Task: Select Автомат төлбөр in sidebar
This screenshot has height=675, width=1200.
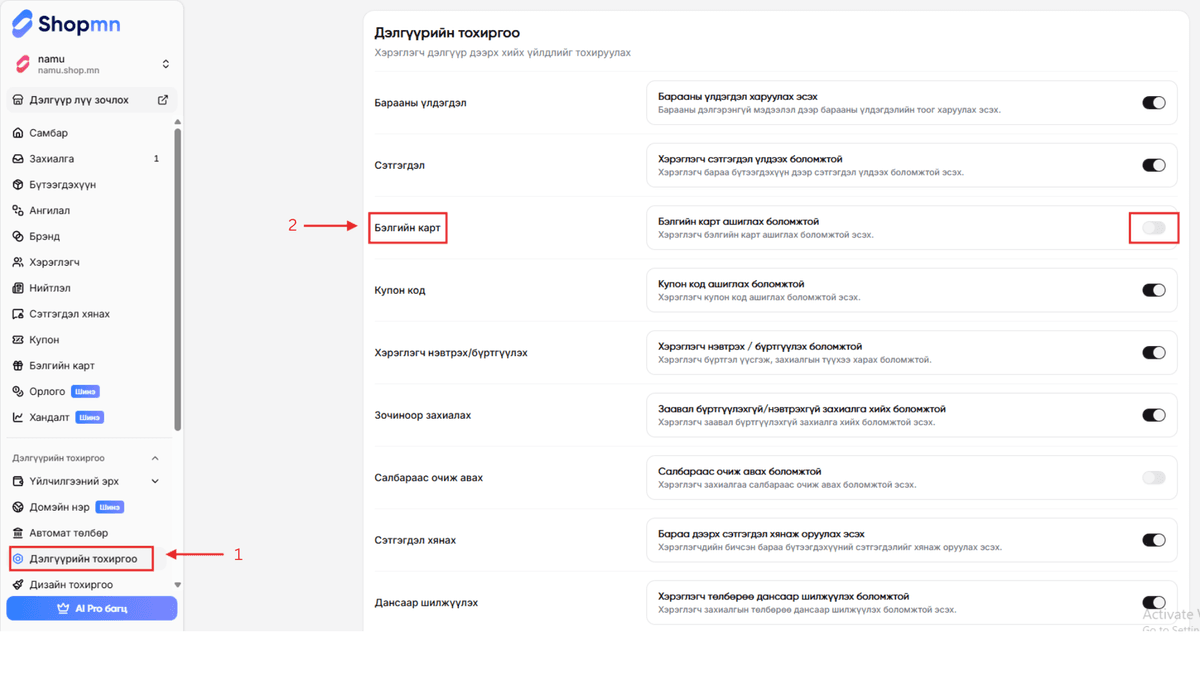Action: pos(68,533)
